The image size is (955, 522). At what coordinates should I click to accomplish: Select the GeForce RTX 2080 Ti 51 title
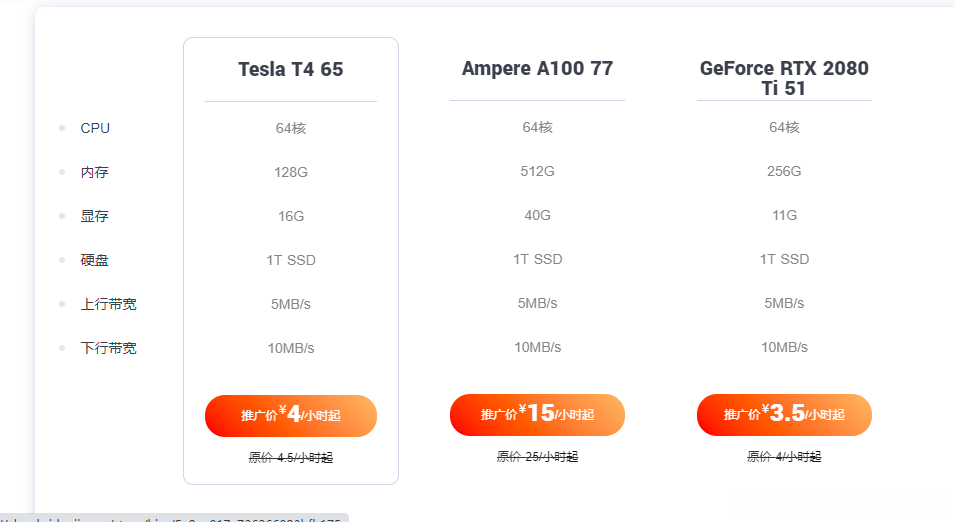pyautogui.click(x=784, y=78)
